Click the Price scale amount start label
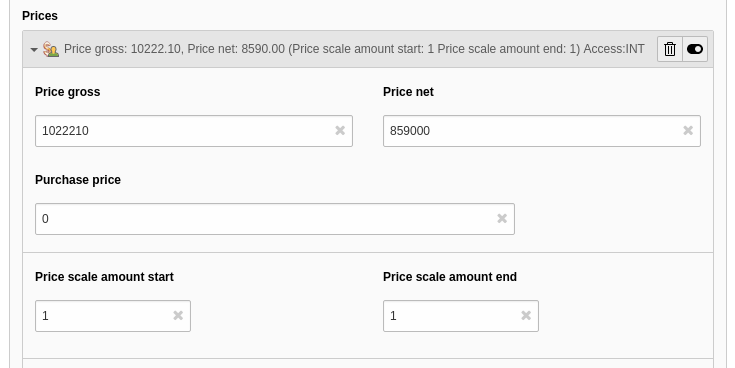735x368 pixels. tap(105, 277)
